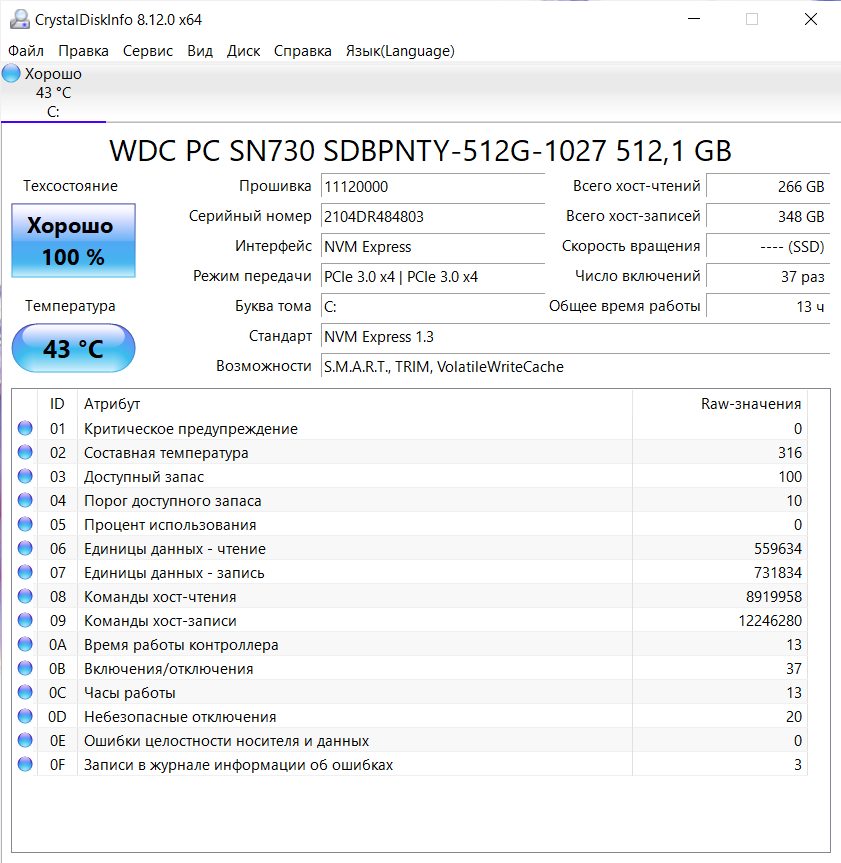The height and width of the screenshot is (863, 841).
Task: Click the 43 °C temperature button
Action: 73,348
